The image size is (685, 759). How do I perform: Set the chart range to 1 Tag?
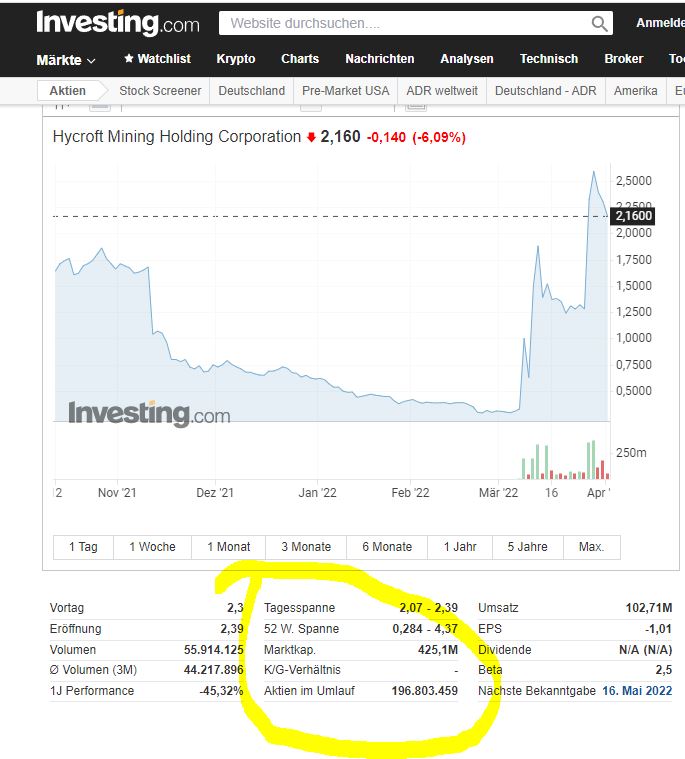pyautogui.click(x=83, y=547)
